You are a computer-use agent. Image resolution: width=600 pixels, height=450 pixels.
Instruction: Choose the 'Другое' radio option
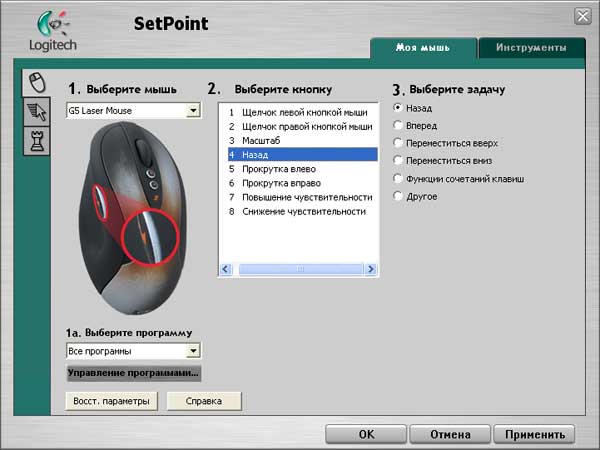pos(399,197)
